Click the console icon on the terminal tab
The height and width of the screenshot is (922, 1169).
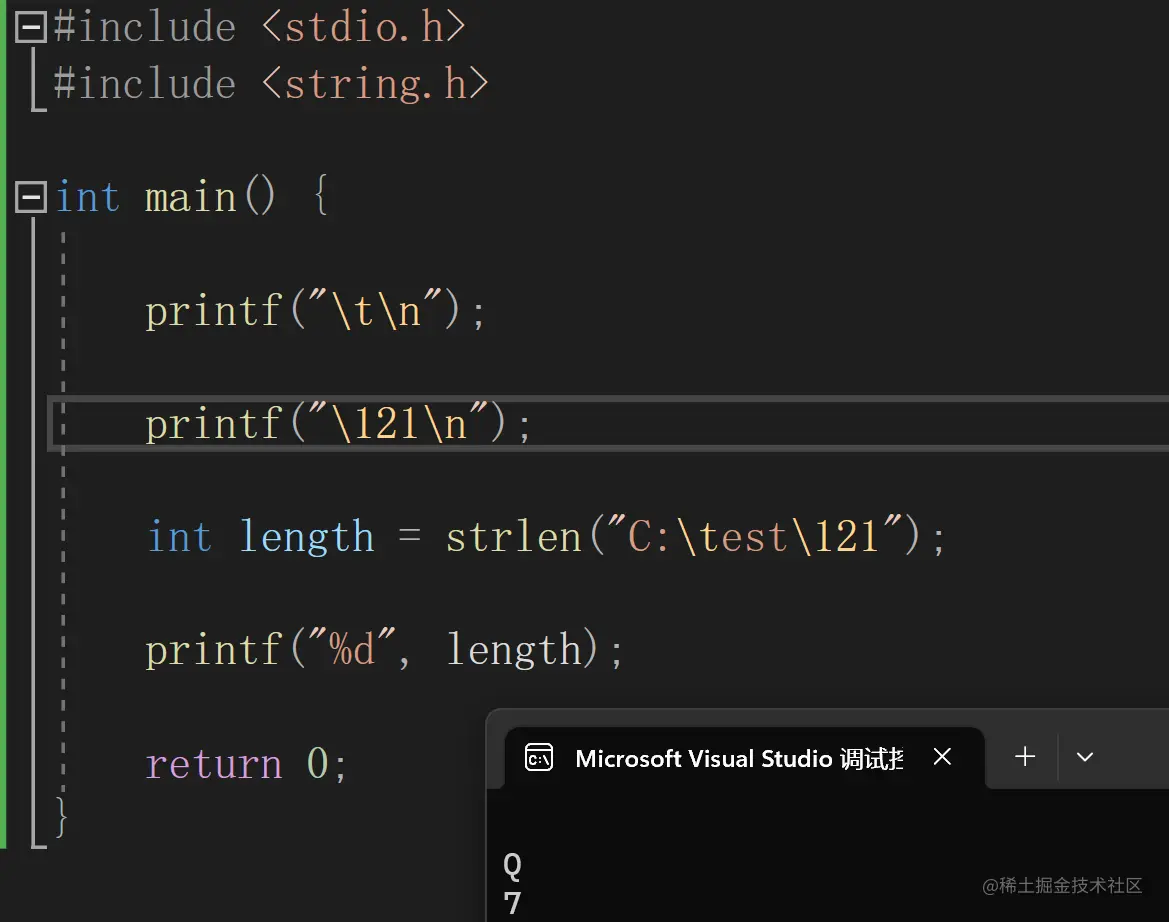(x=539, y=758)
